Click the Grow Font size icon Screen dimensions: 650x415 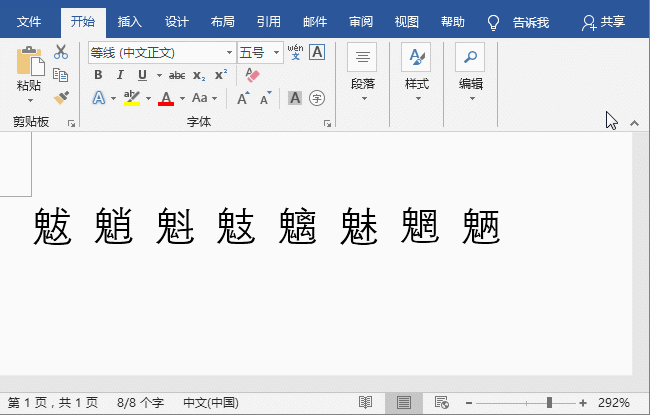click(243, 98)
